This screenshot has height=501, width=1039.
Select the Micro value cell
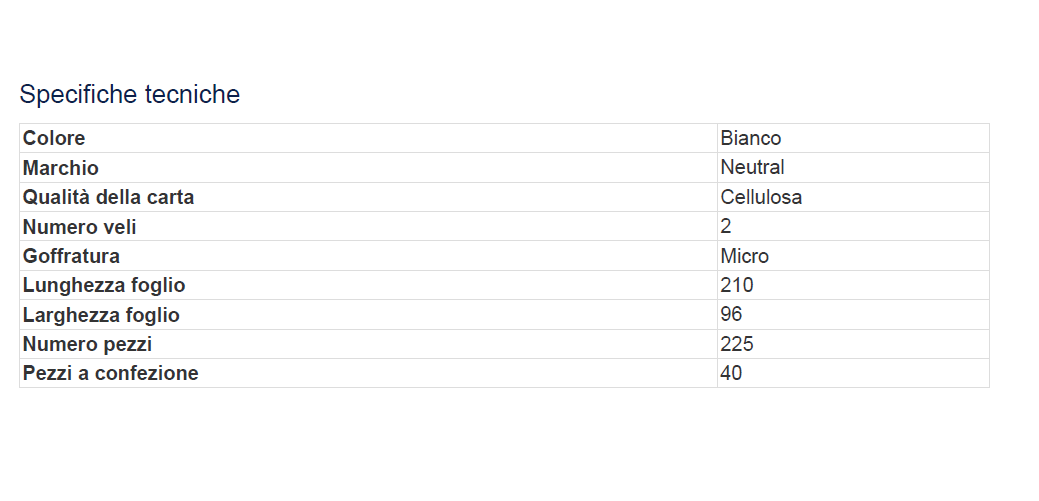click(x=744, y=256)
